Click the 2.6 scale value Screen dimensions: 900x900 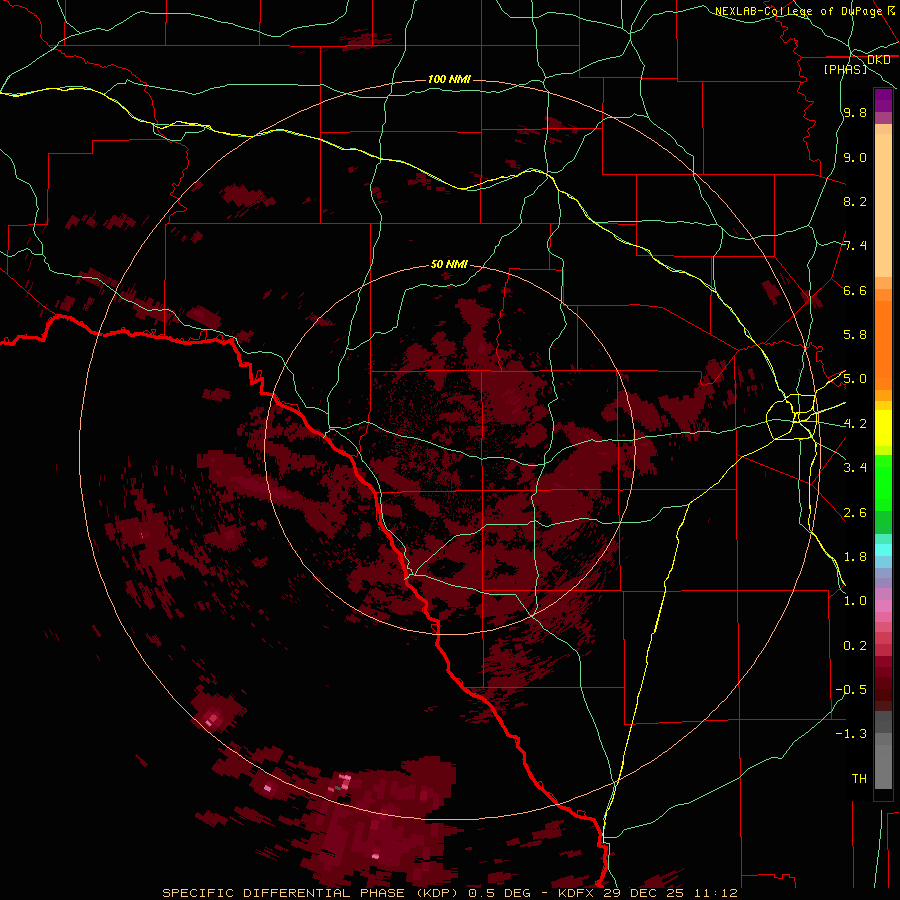point(855,513)
